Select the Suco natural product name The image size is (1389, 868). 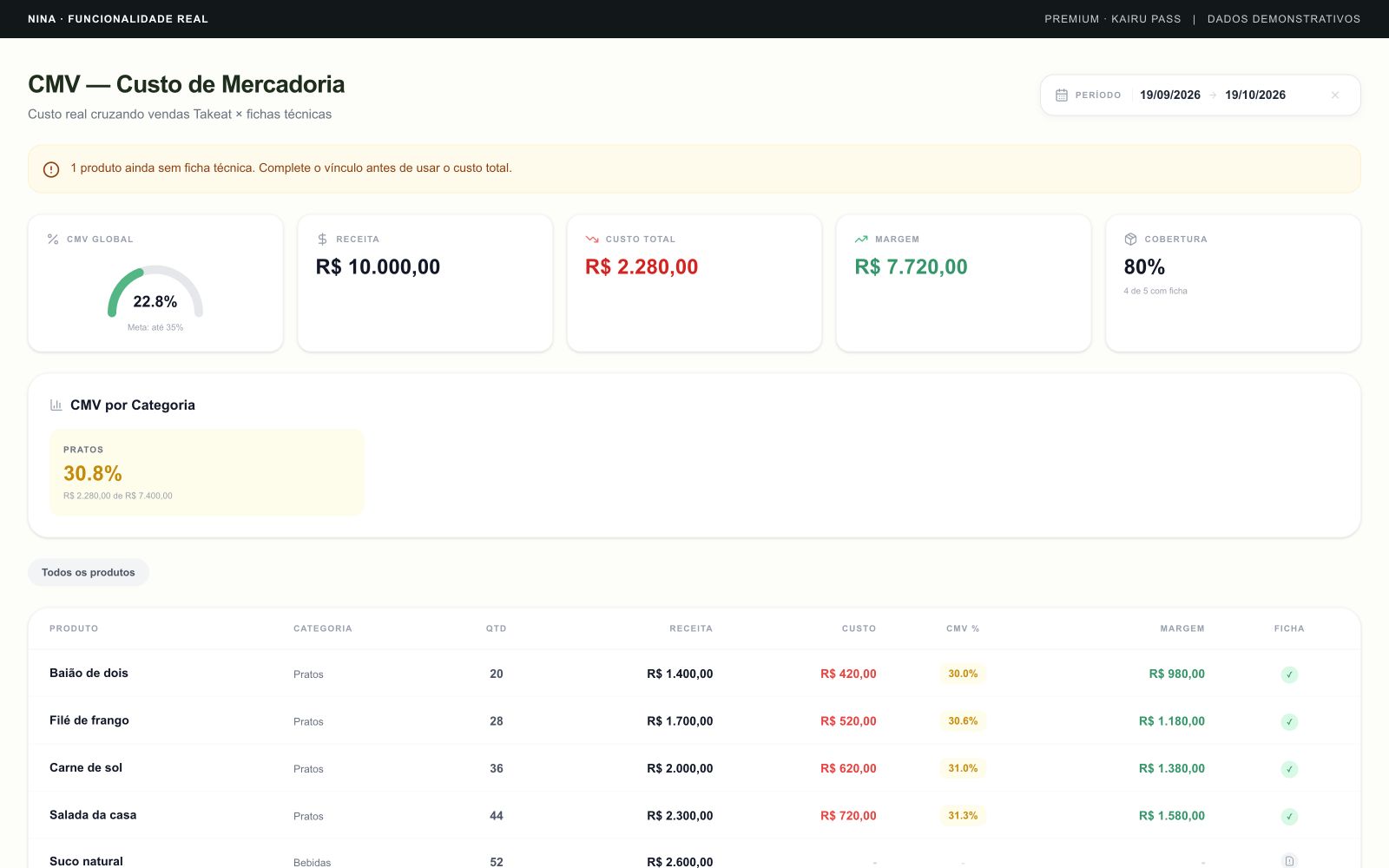86,861
